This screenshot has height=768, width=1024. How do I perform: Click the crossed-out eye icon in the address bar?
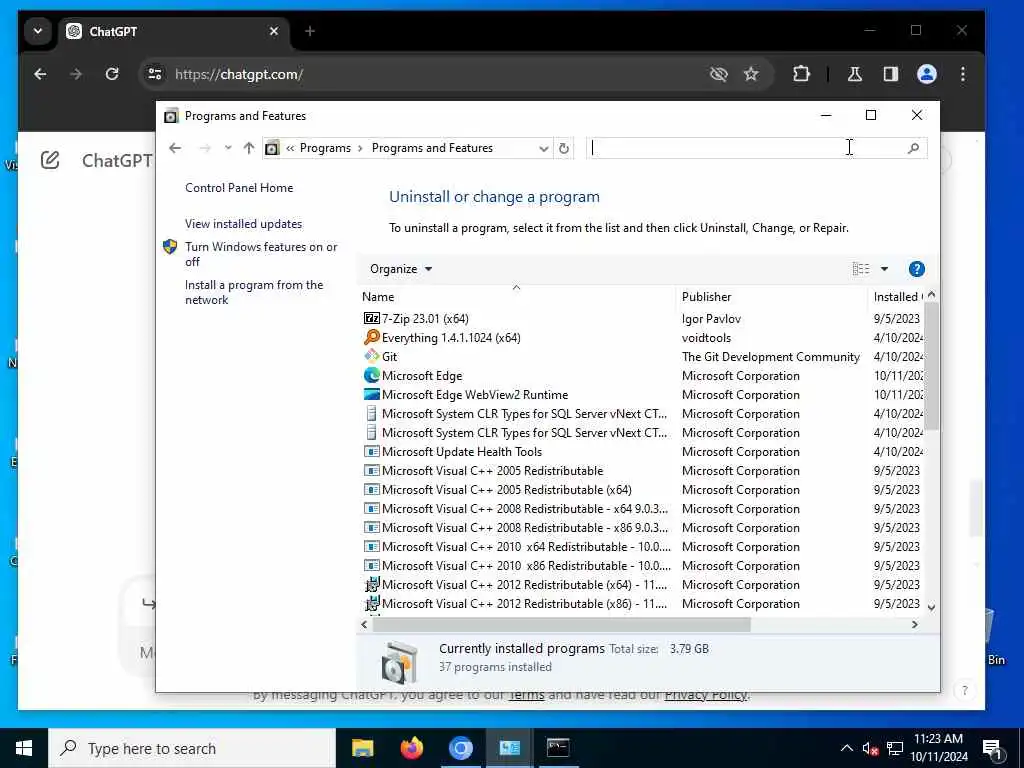[x=718, y=74]
